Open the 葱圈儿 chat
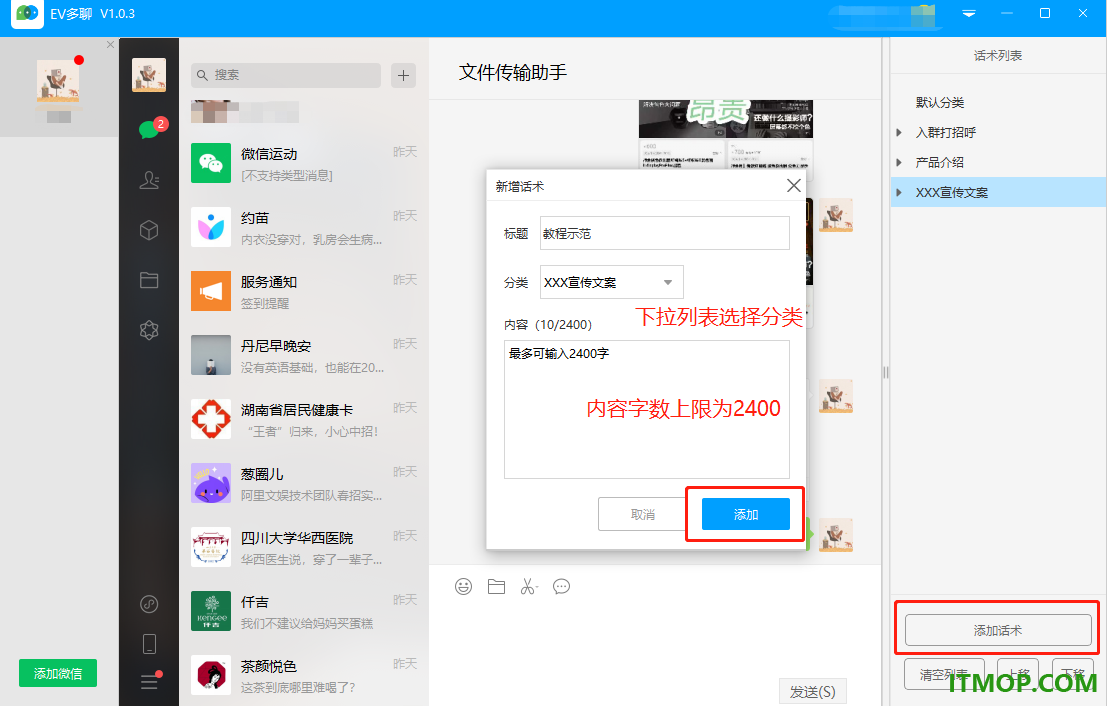 tap(304, 484)
